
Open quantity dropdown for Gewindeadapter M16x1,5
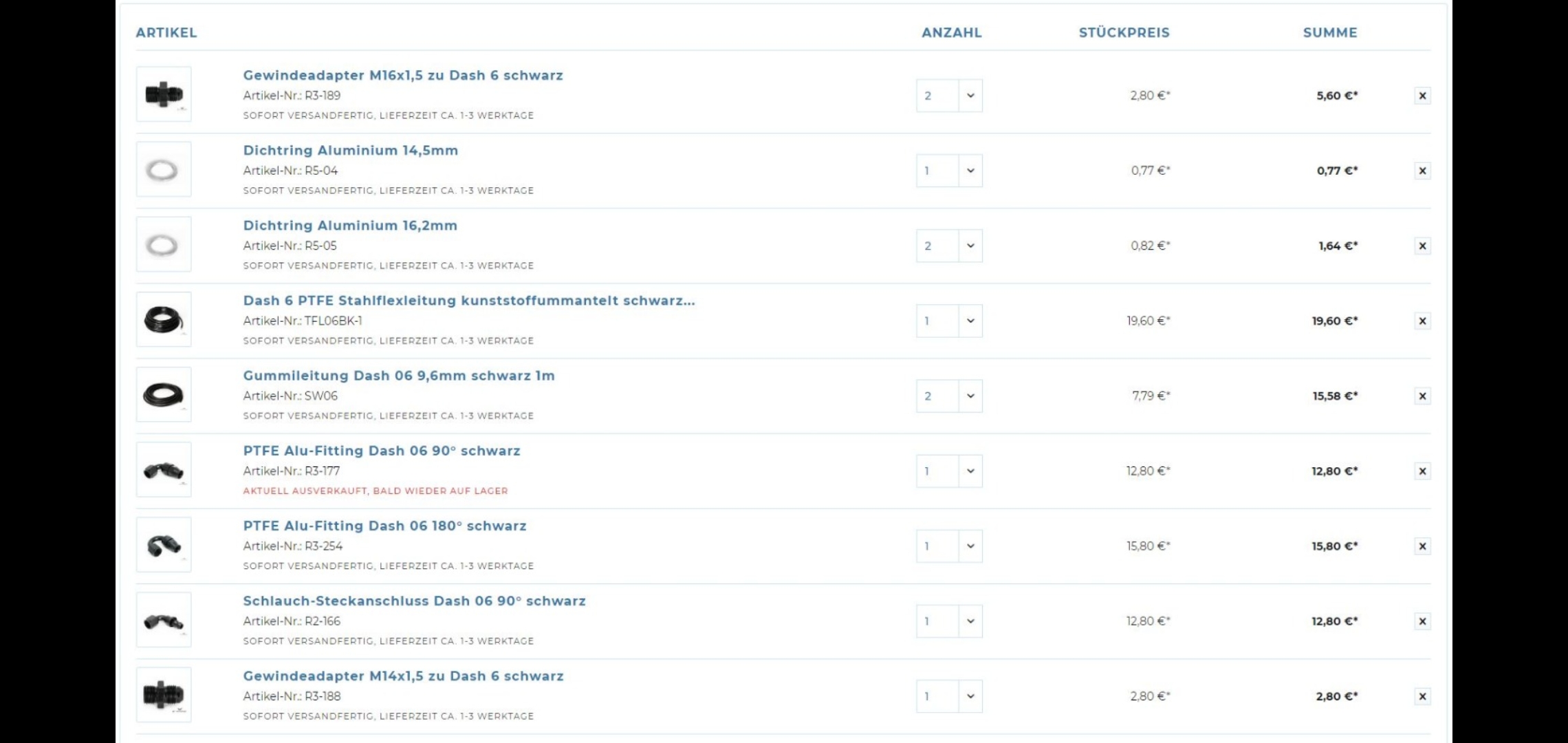[949, 96]
